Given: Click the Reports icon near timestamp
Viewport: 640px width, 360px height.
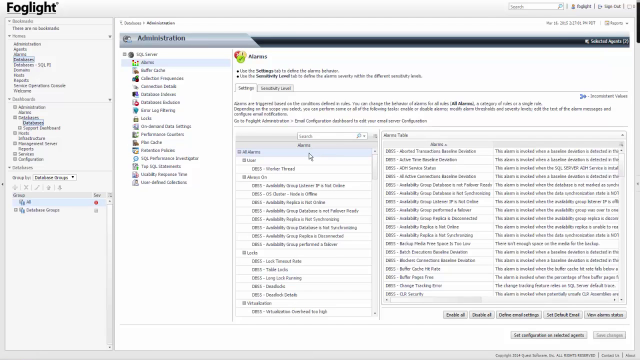Looking at the screenshot, I should (x=607, y=23).
